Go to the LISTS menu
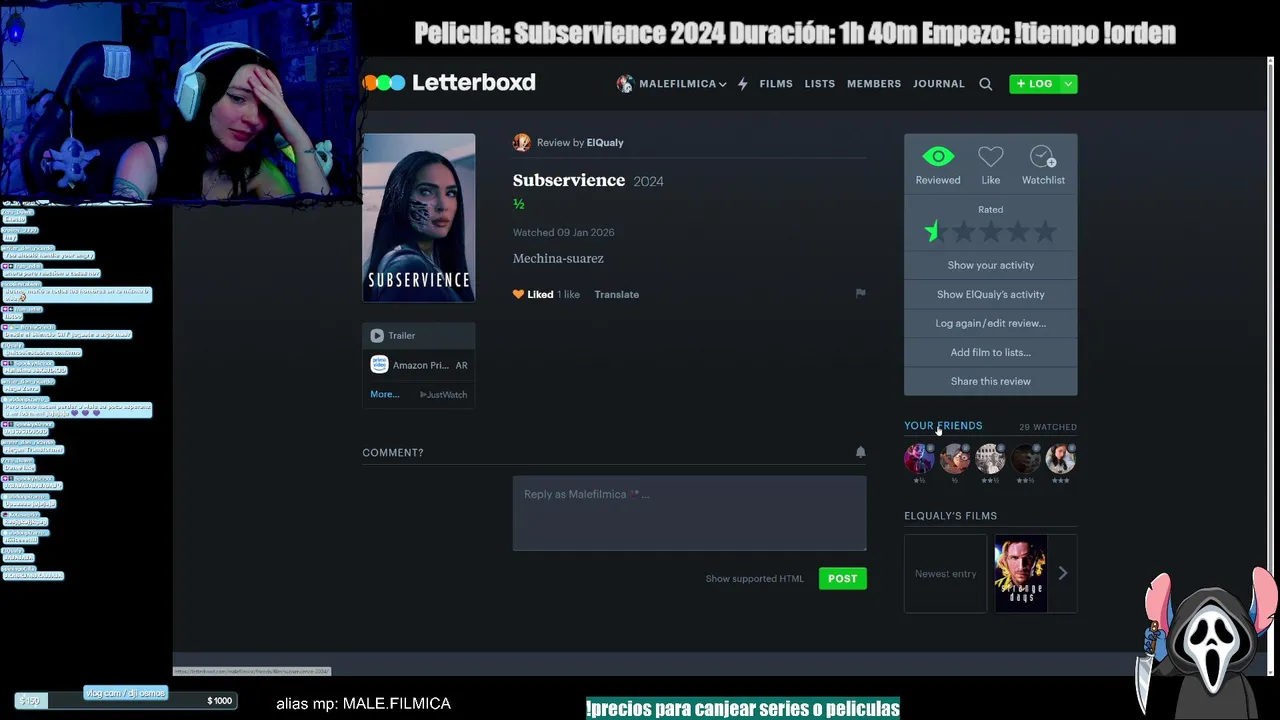The width and height of the screenshot is (1280, 720). tap(820, 84)
